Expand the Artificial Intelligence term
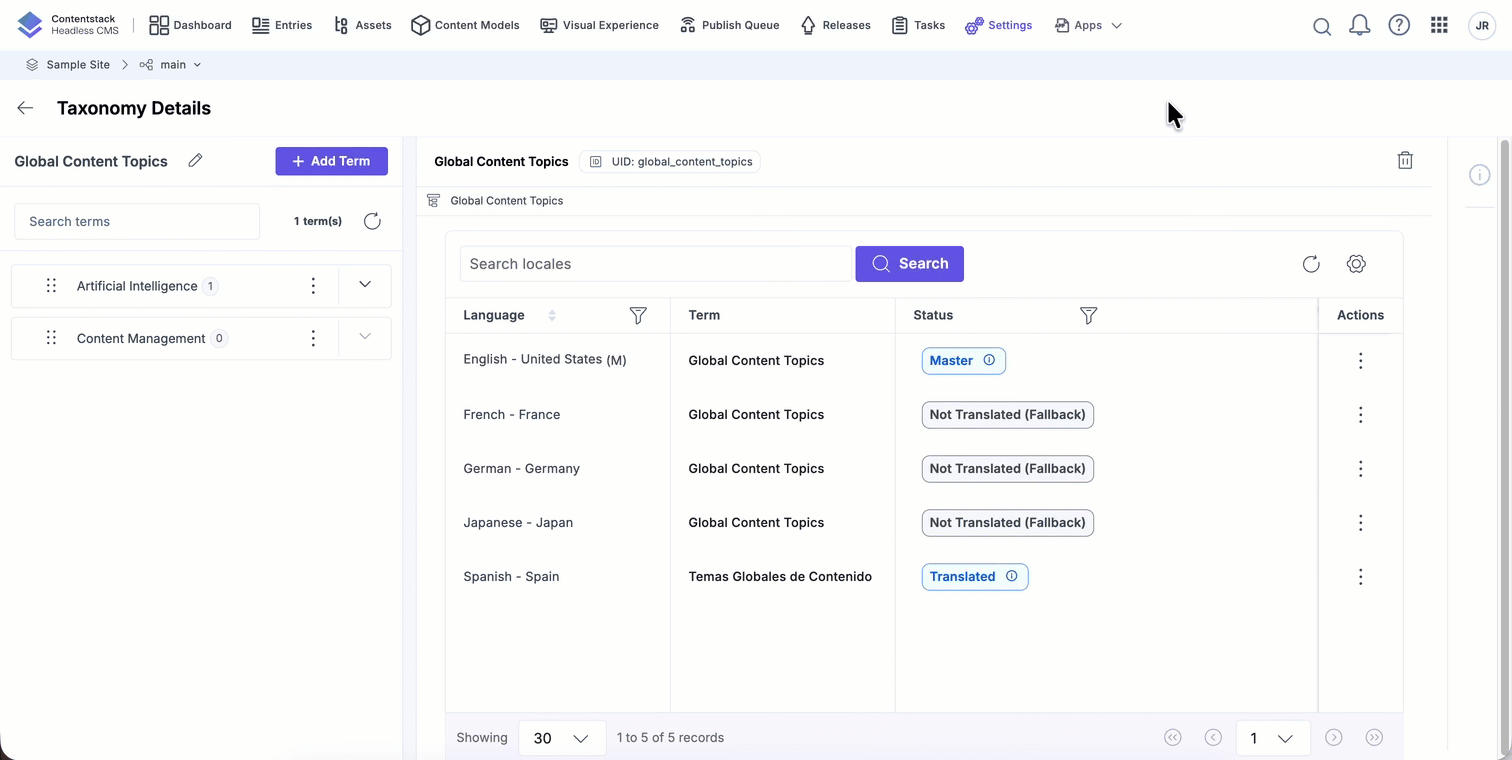This screenshot has height=760, width=1512. click(365, 285)
